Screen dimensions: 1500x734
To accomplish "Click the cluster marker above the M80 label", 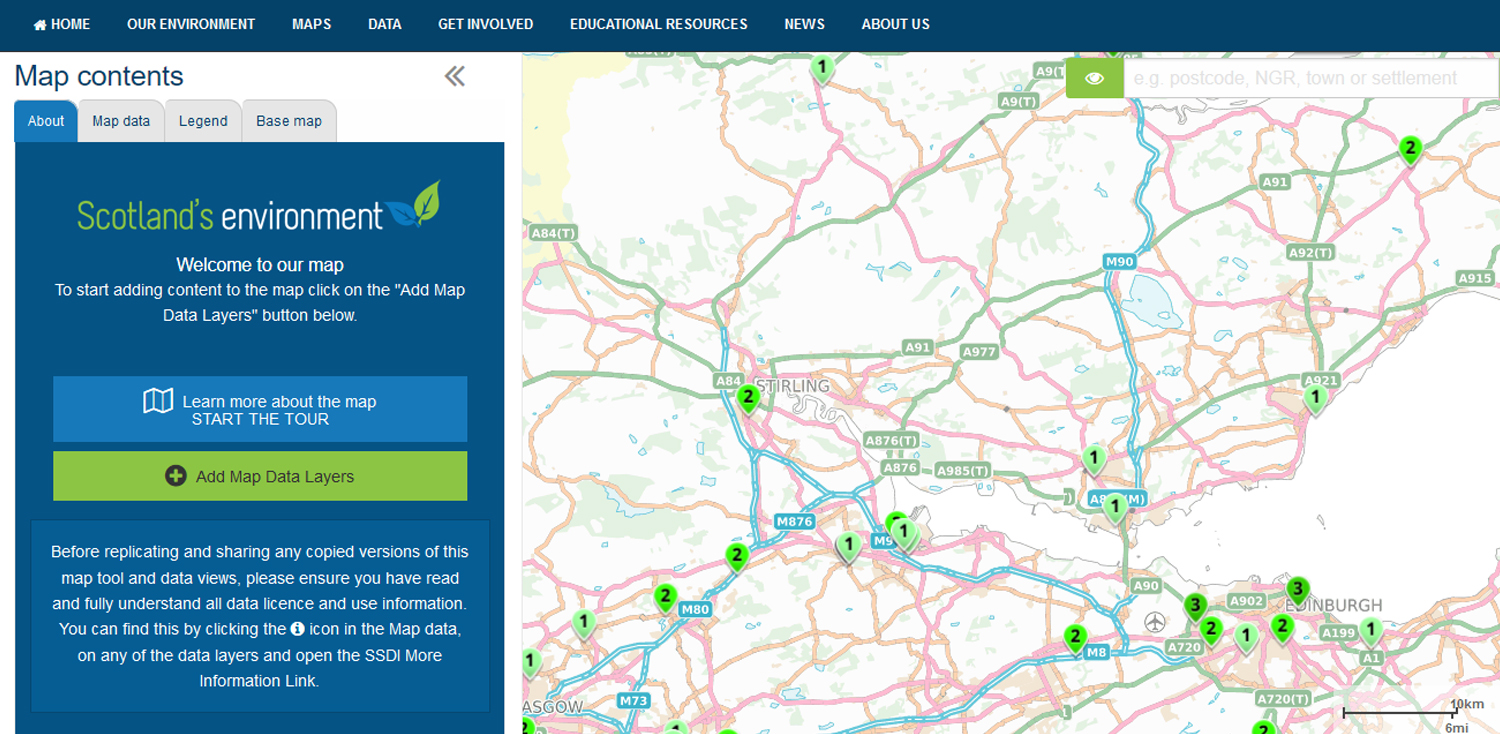I will (x=665, y=597).
